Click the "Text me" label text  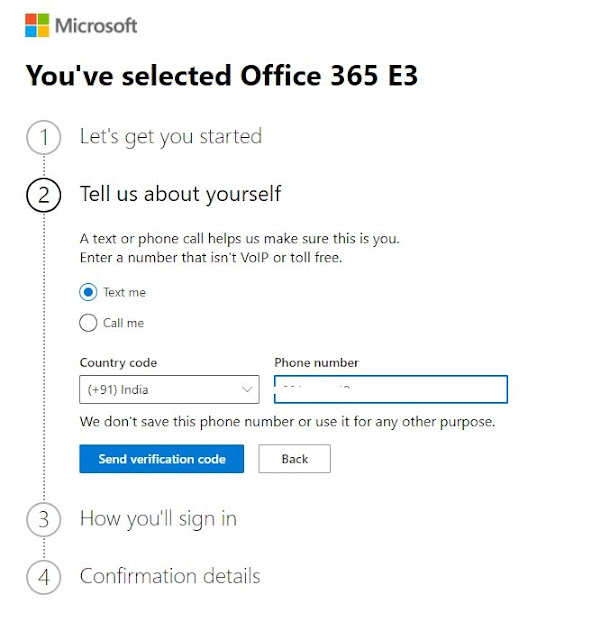click(x=124, y=293)
